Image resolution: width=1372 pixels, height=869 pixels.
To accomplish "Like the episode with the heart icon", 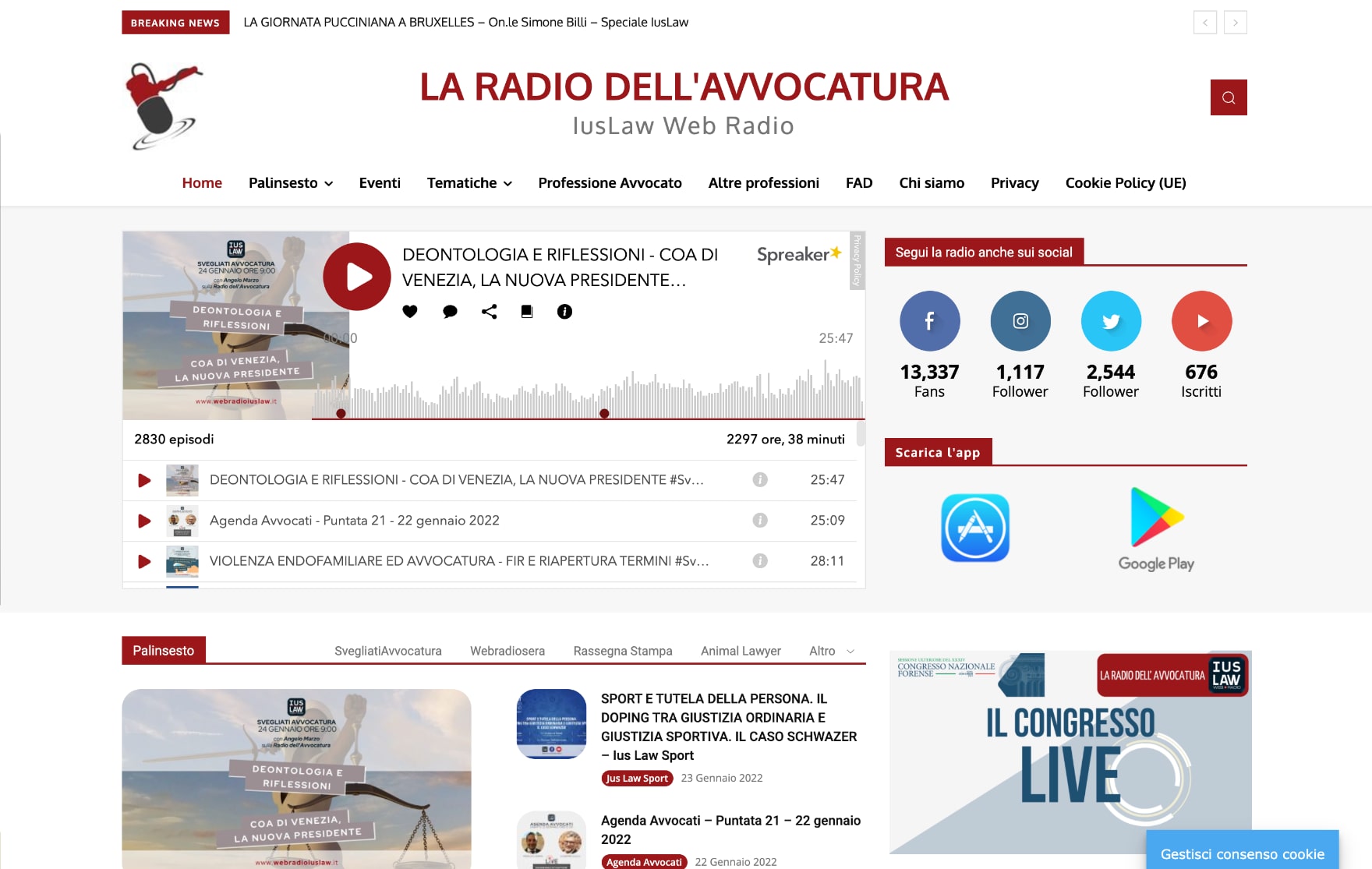I will [410, 312].
